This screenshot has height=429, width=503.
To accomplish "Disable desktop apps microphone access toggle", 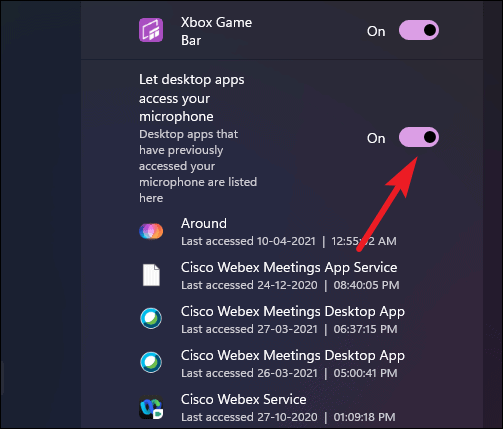I will pos(419,137).
